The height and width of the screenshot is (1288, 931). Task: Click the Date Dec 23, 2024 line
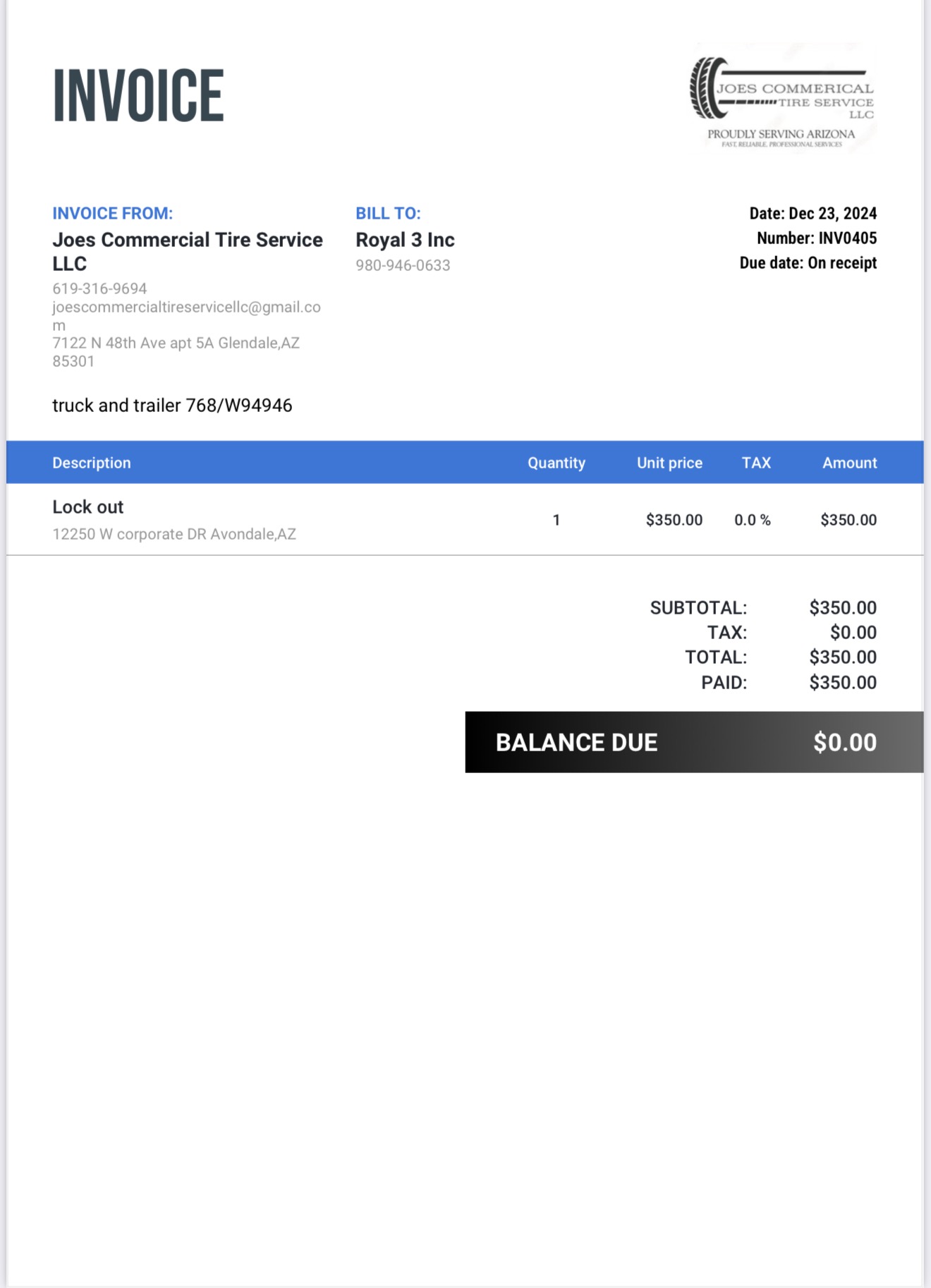[x=813, y=213]
